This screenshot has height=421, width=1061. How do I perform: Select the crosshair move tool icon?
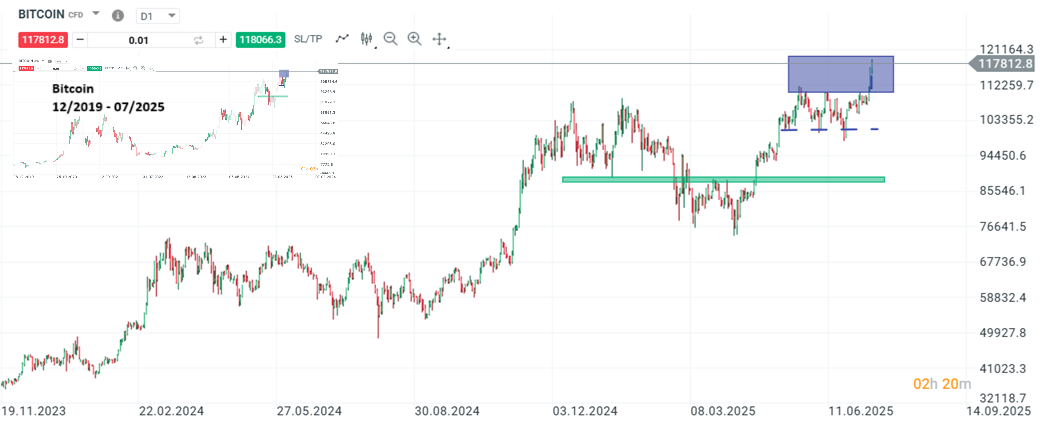438,39
